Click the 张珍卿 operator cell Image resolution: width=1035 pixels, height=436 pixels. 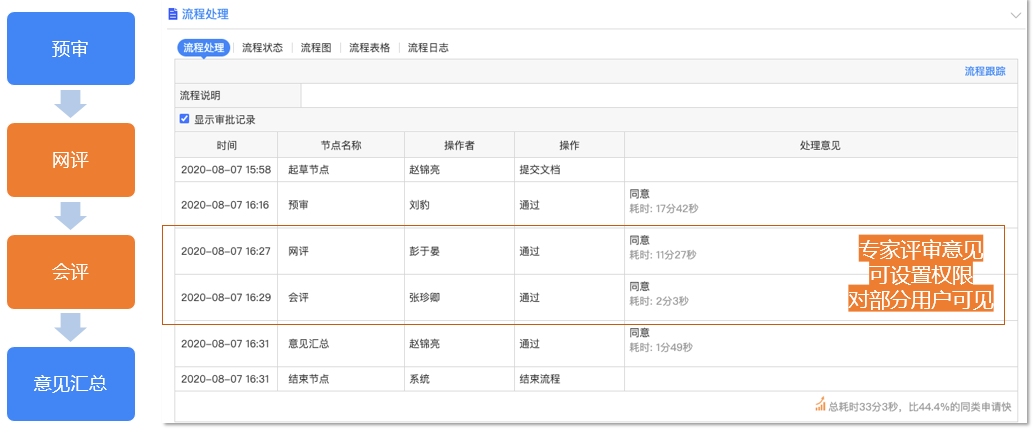[x=459, y=297]
